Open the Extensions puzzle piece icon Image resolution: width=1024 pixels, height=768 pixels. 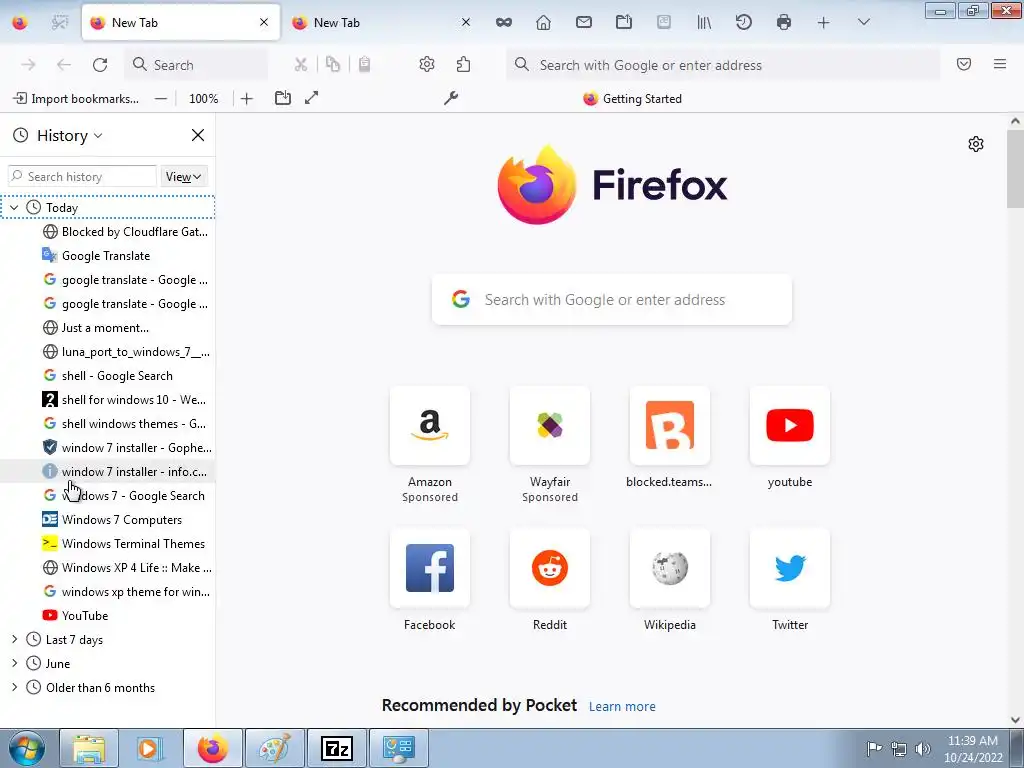tap(463, 64)
